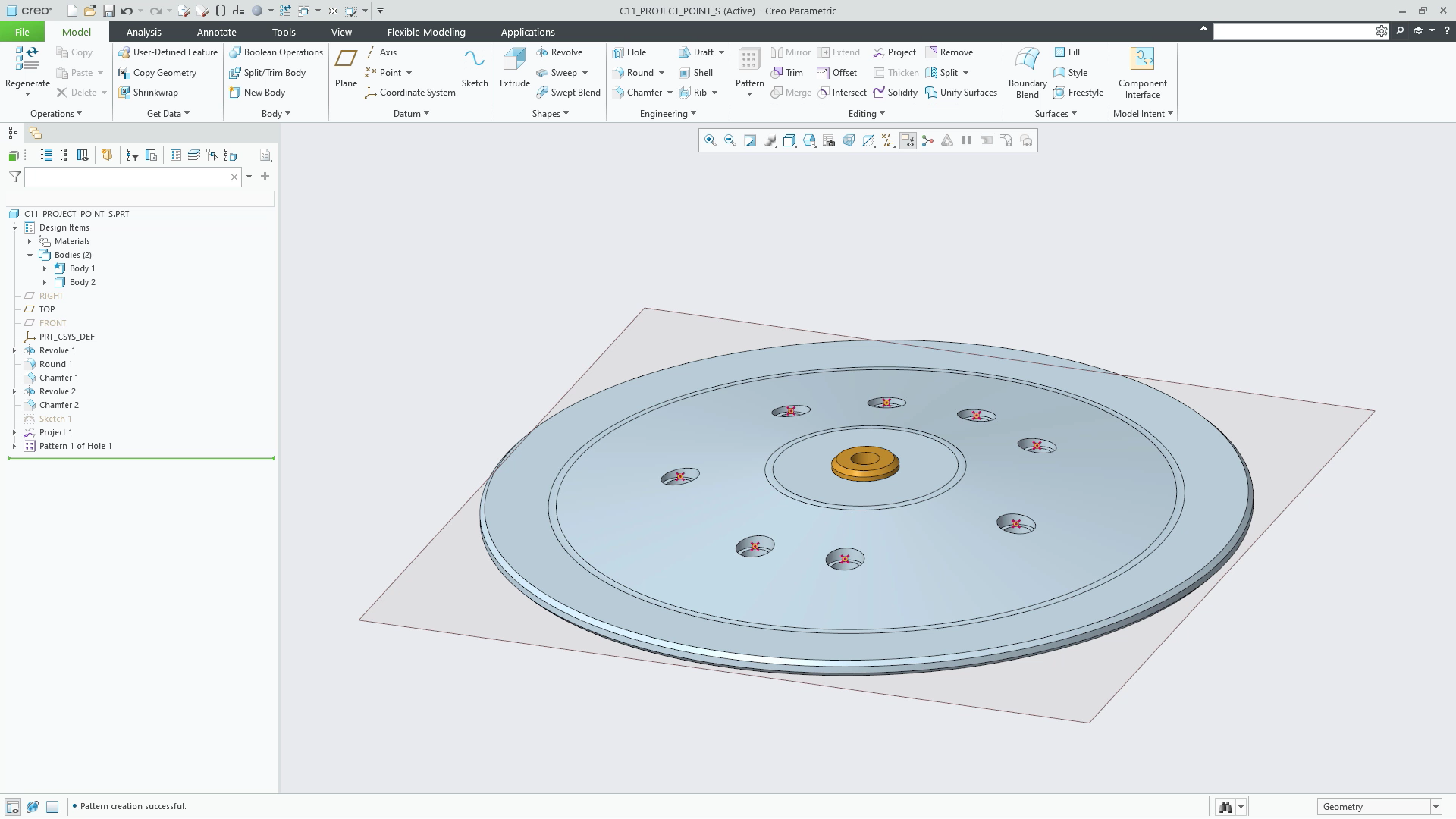Expand Pattern 1 of Hole 1
This screenshot has width=1456, height=819.
click(x=14, y=446)
